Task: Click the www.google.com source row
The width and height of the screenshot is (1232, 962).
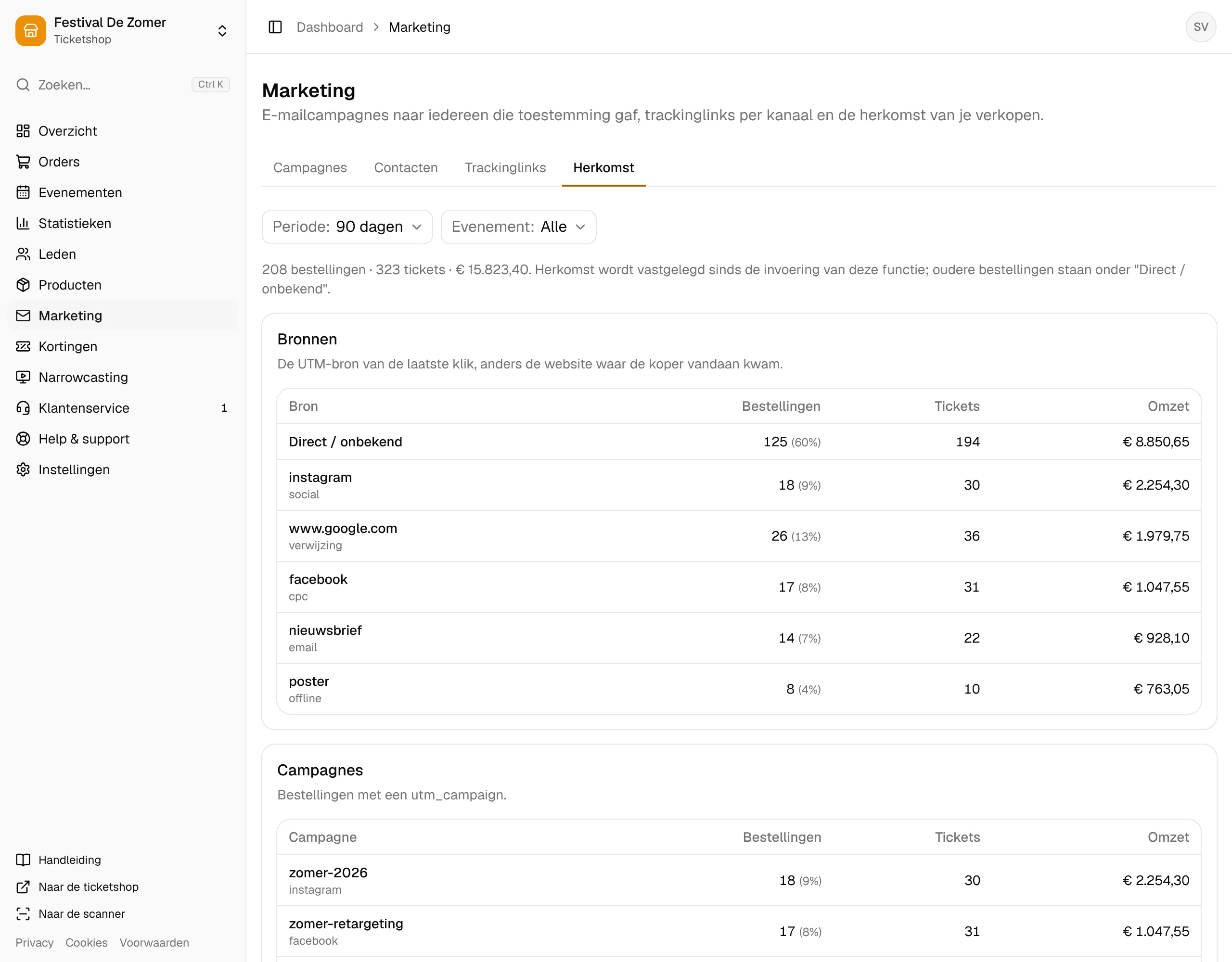Action: pyautogui.click(x=739, y=536)
